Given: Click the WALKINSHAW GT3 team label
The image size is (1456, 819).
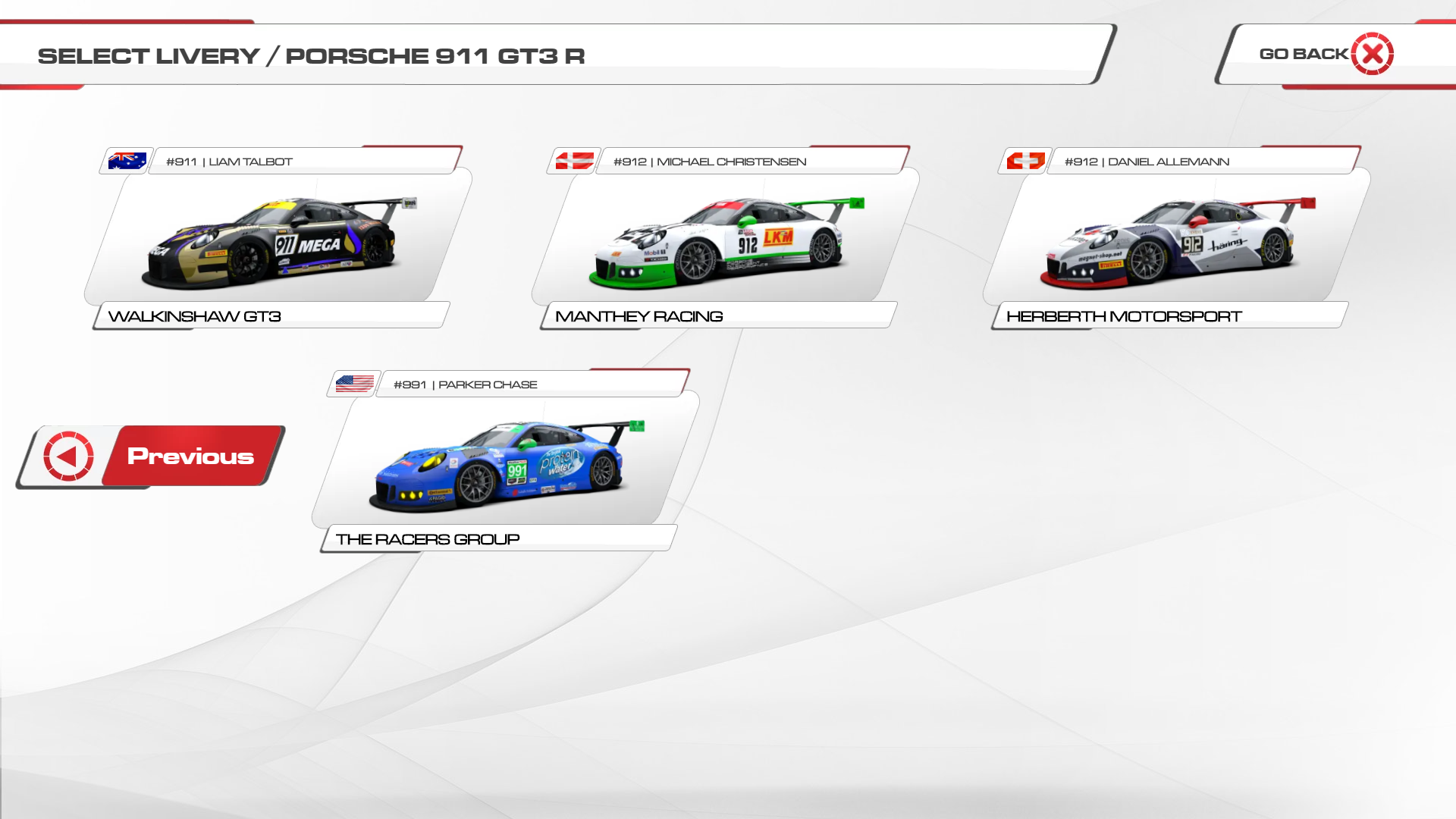Looking at the screenshot, I should tap(194, 316).
